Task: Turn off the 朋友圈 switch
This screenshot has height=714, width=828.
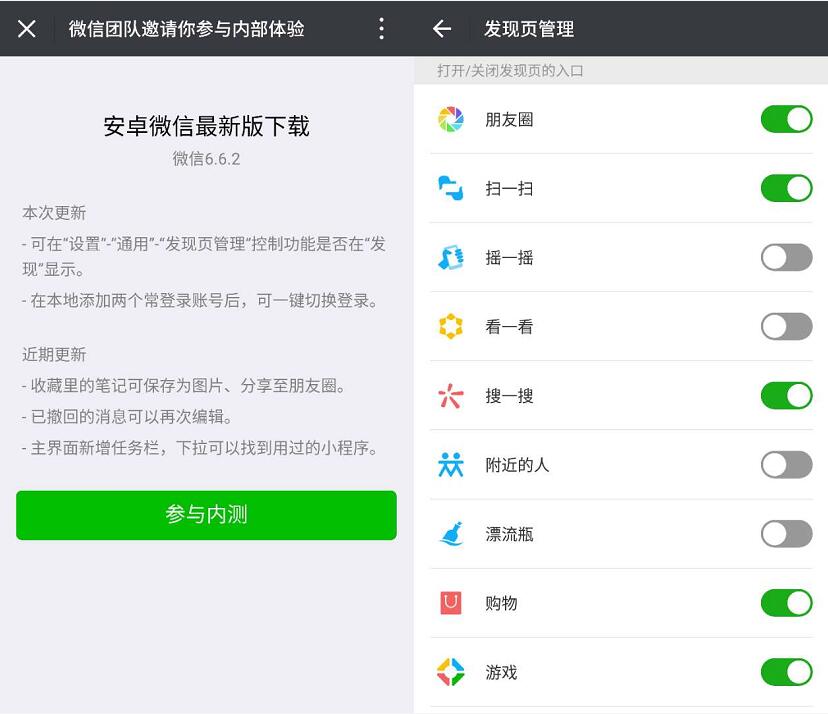Action: point(786,119)
